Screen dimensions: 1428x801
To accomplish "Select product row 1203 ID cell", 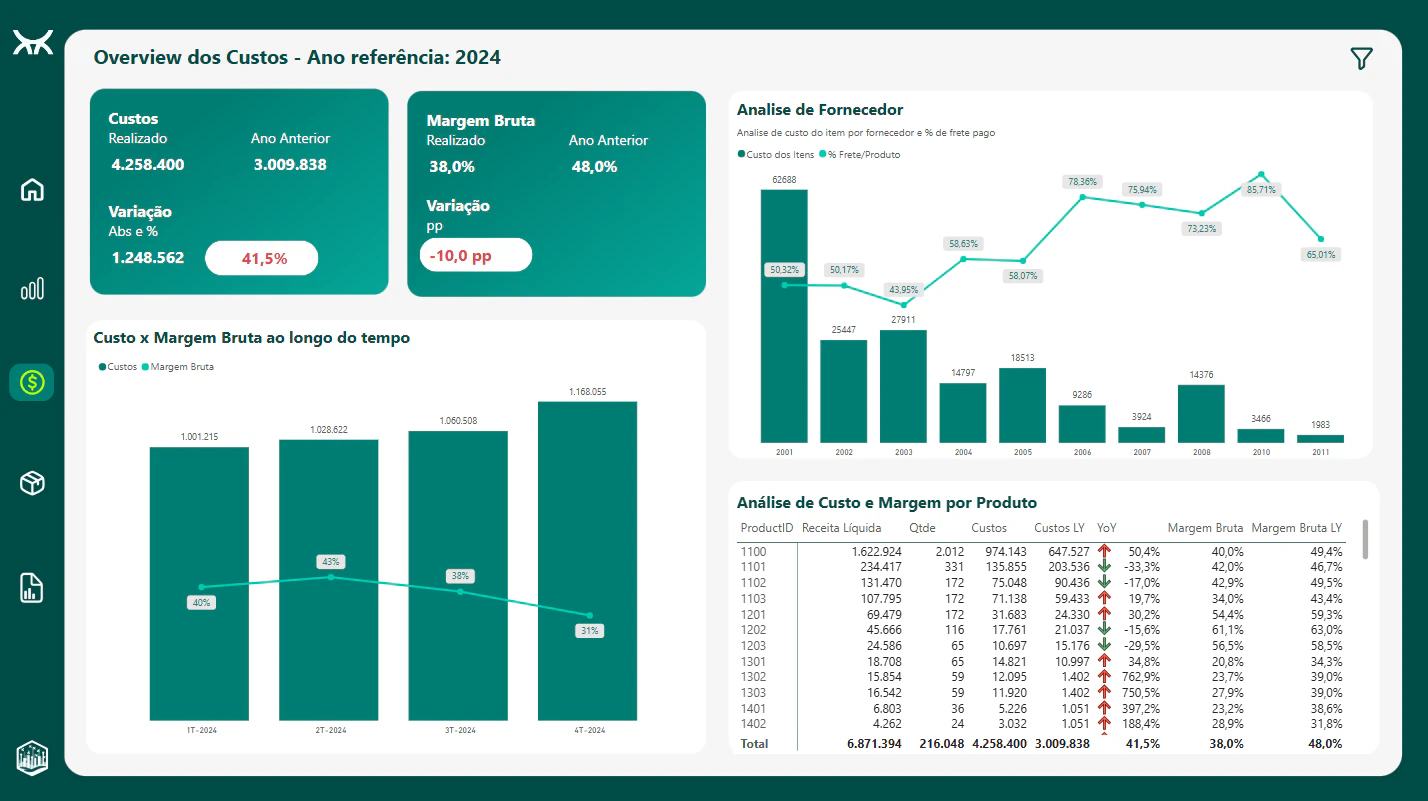I will [753, 645].
